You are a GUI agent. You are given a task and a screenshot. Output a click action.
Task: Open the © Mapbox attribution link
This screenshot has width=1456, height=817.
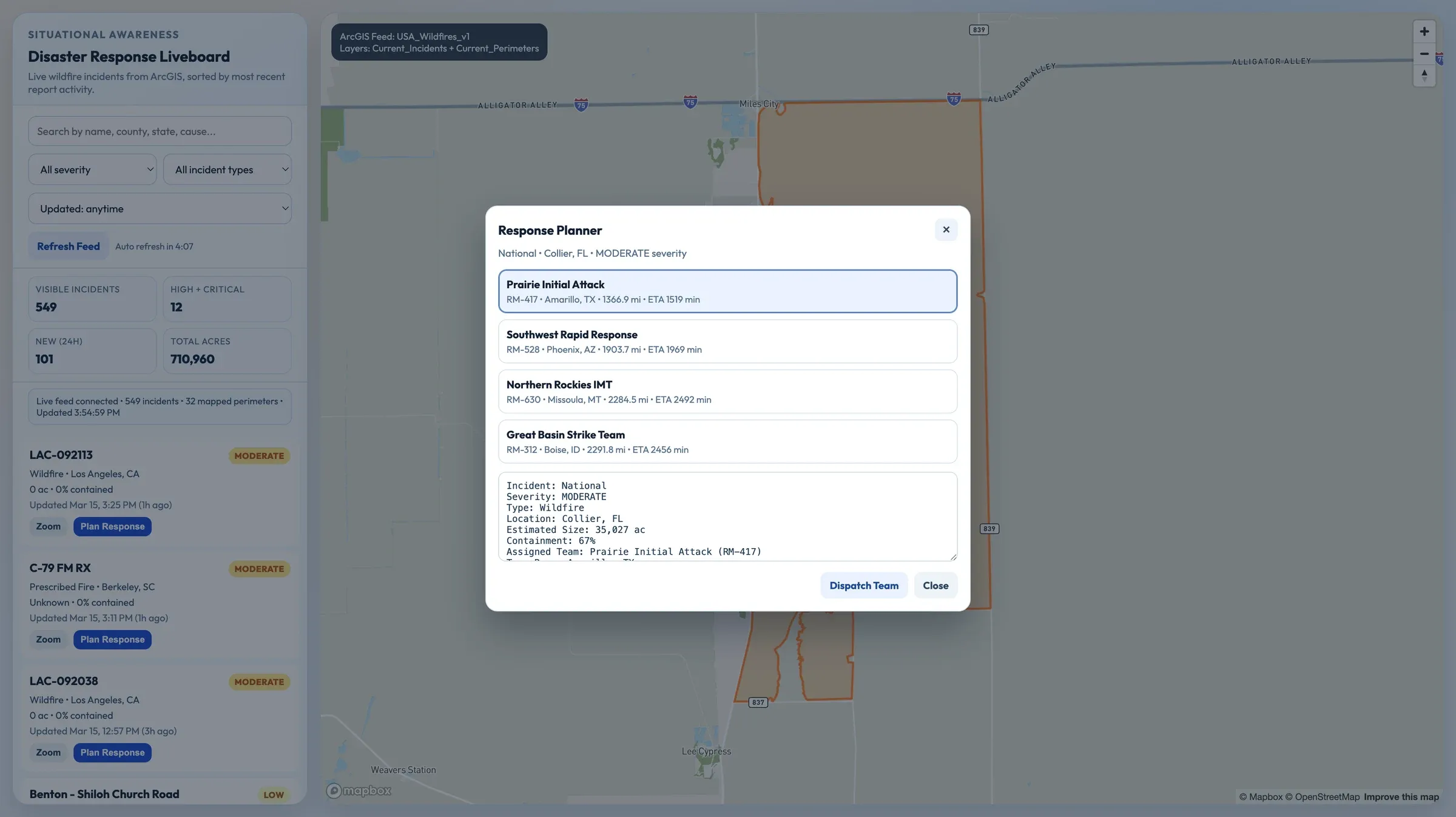1261,797
